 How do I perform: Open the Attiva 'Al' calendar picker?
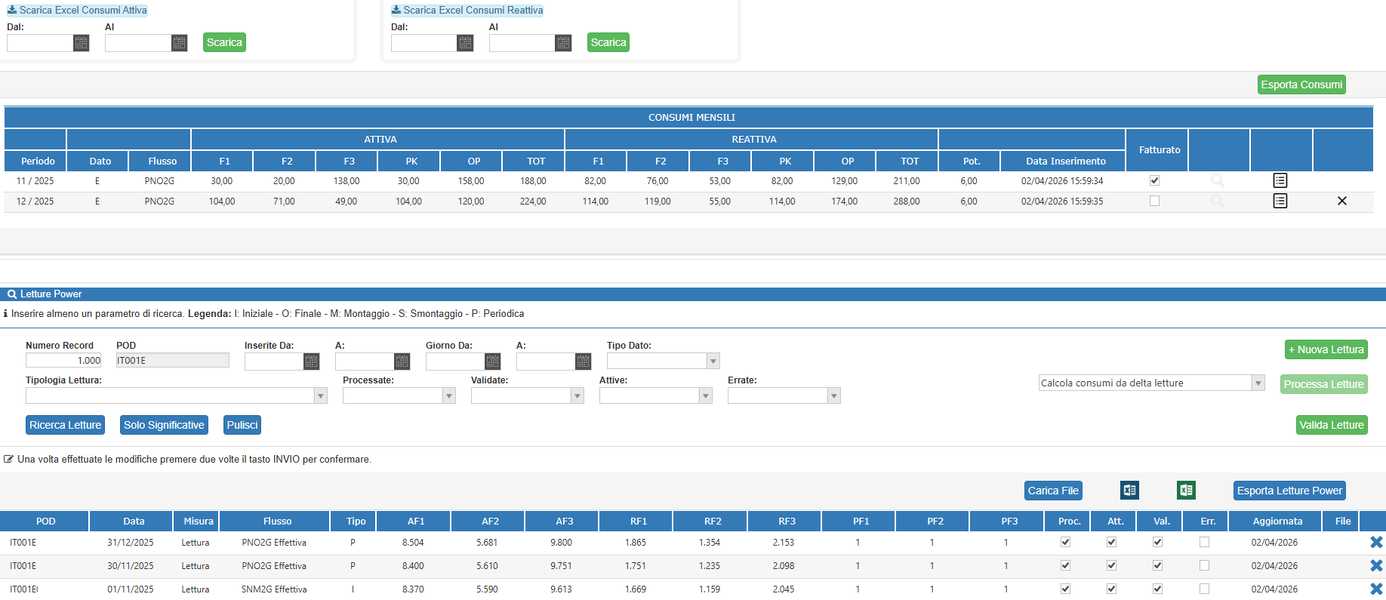click(179, 43)
